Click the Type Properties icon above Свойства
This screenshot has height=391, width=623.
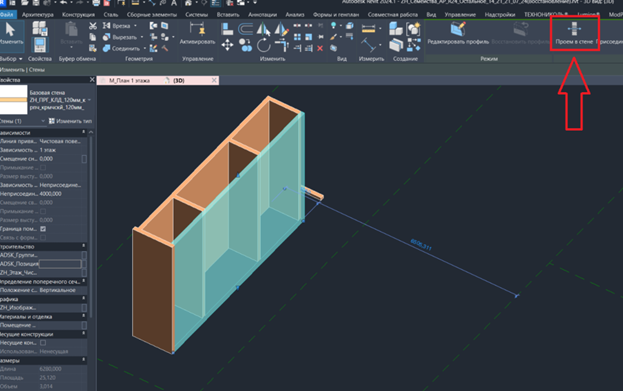[40, 29]
